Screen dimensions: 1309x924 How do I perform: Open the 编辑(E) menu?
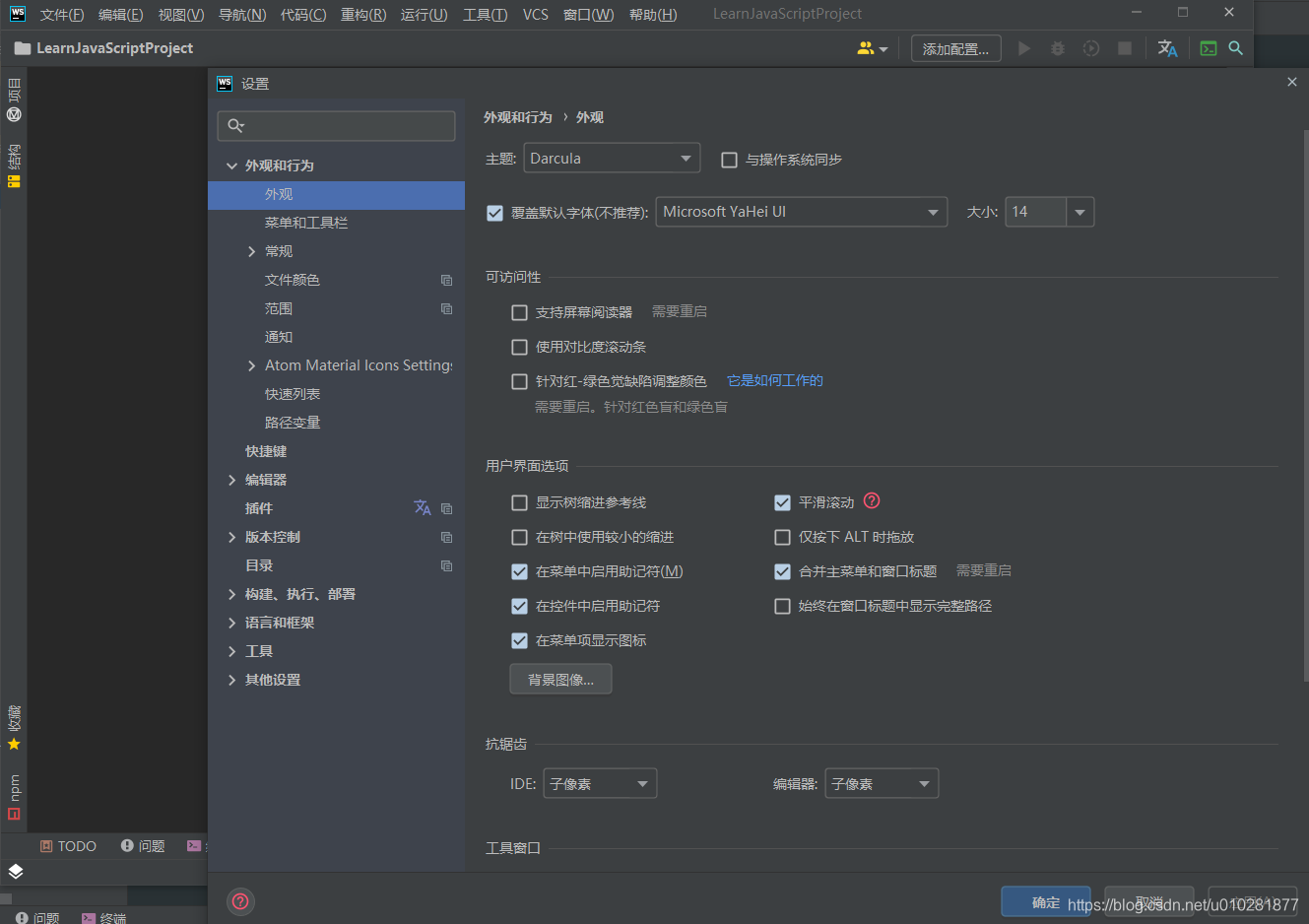tap(121, 14)
